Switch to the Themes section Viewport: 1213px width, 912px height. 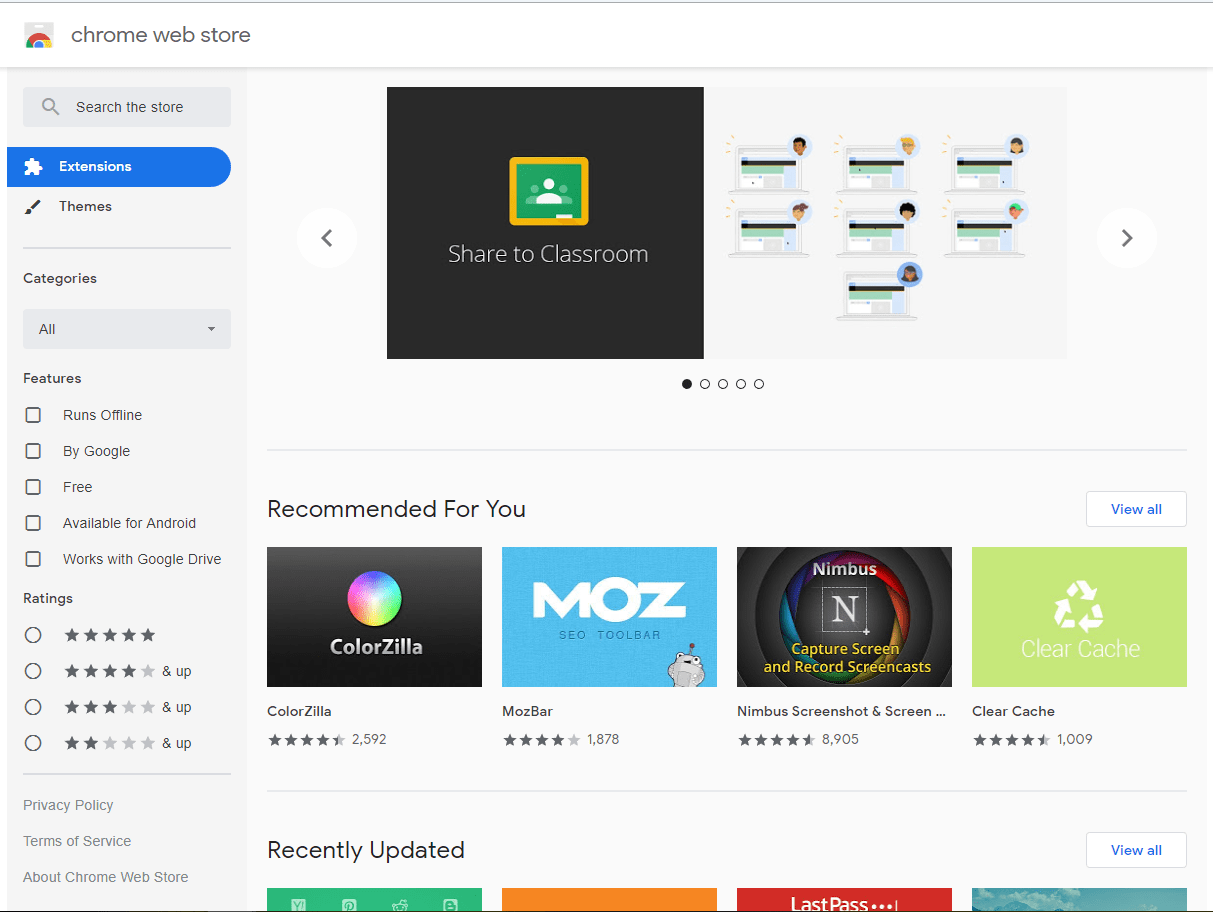click(x=119, y=207)
